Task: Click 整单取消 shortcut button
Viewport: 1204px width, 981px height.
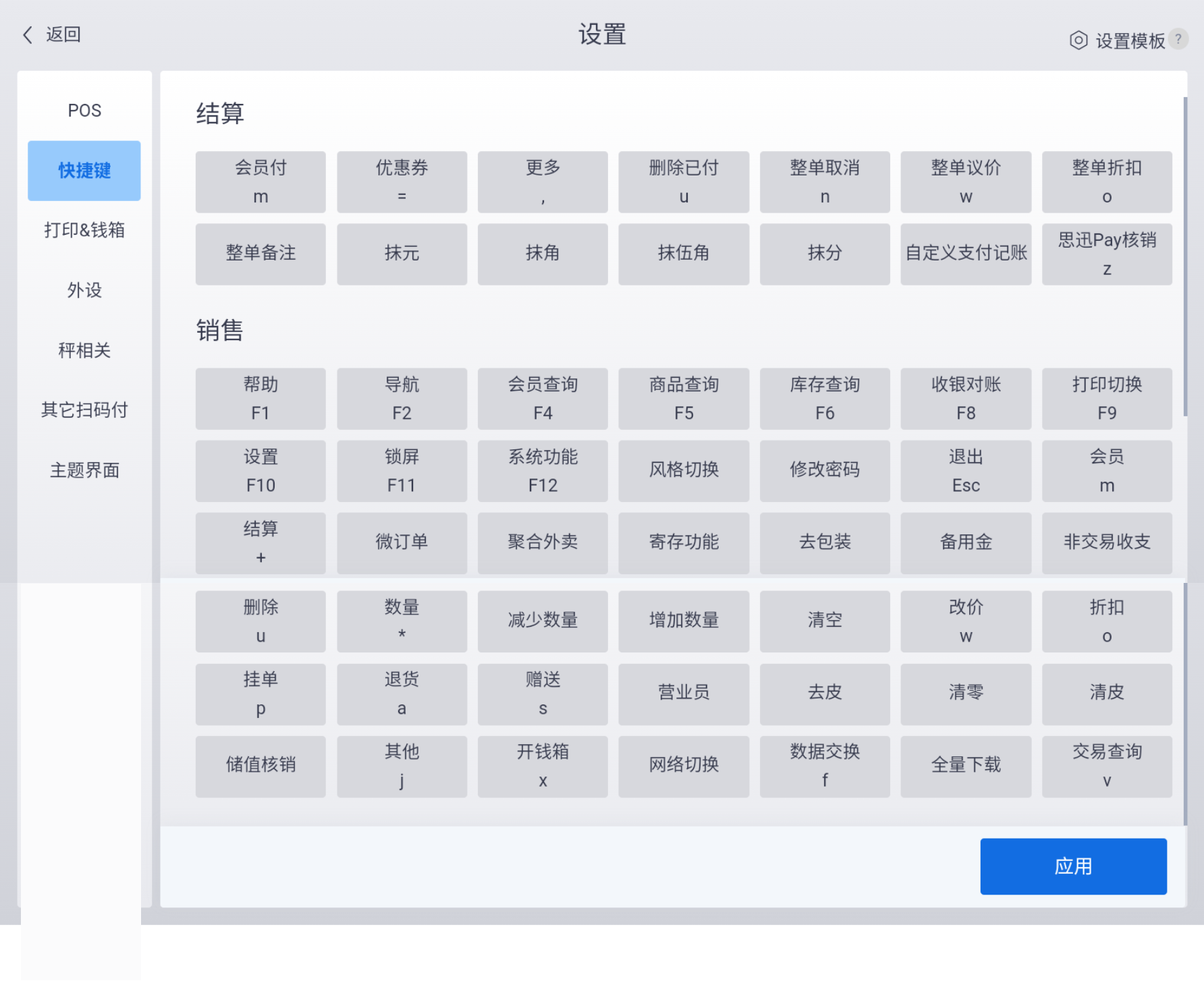Action: 825,182
